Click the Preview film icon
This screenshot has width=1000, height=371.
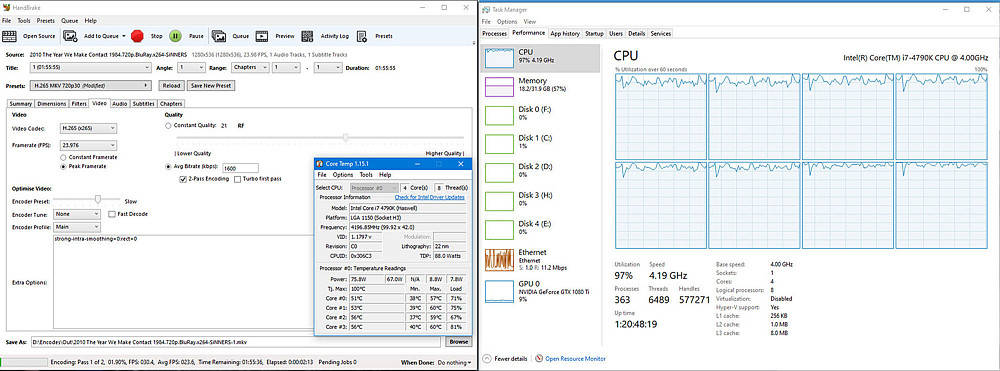pos(262,36)
